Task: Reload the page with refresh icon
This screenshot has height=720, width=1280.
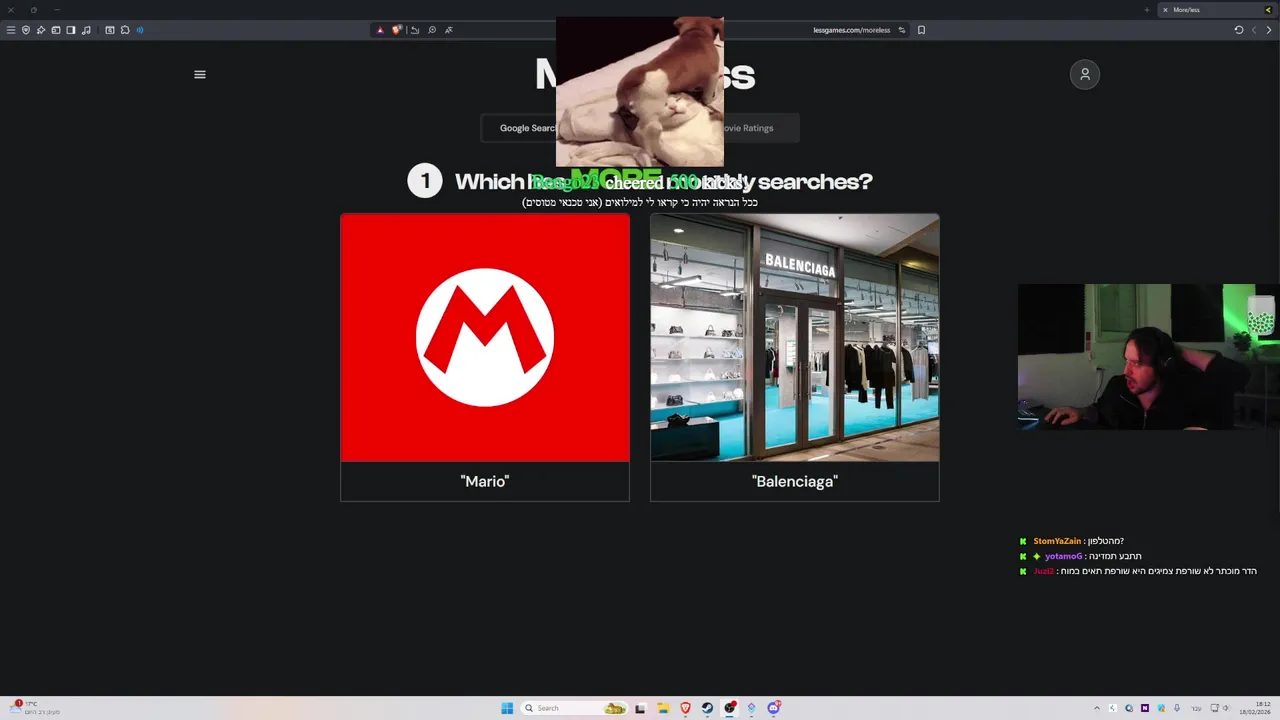Action: tap(1239, 30)
